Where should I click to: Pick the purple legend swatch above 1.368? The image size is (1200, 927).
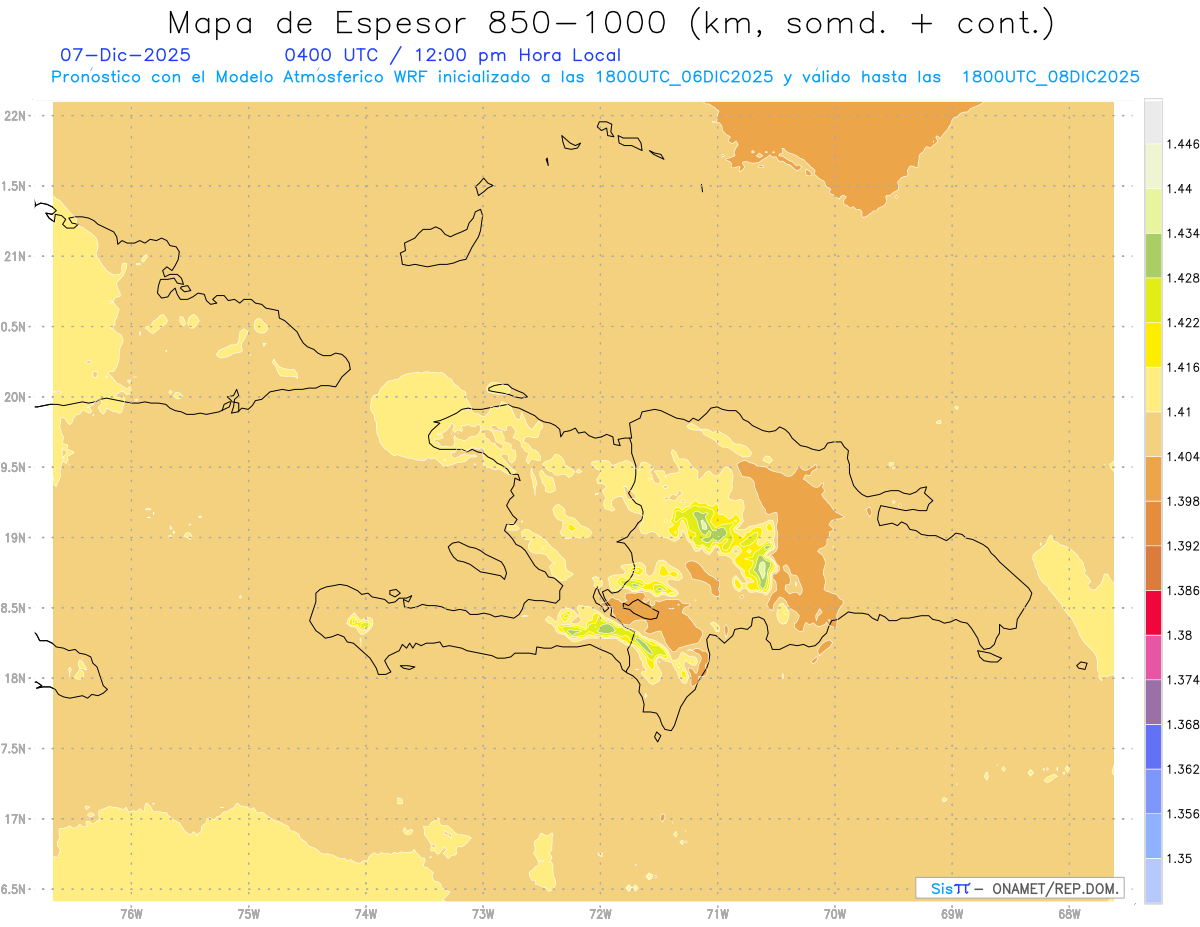pyautogui.click(x=1153, y=701)
